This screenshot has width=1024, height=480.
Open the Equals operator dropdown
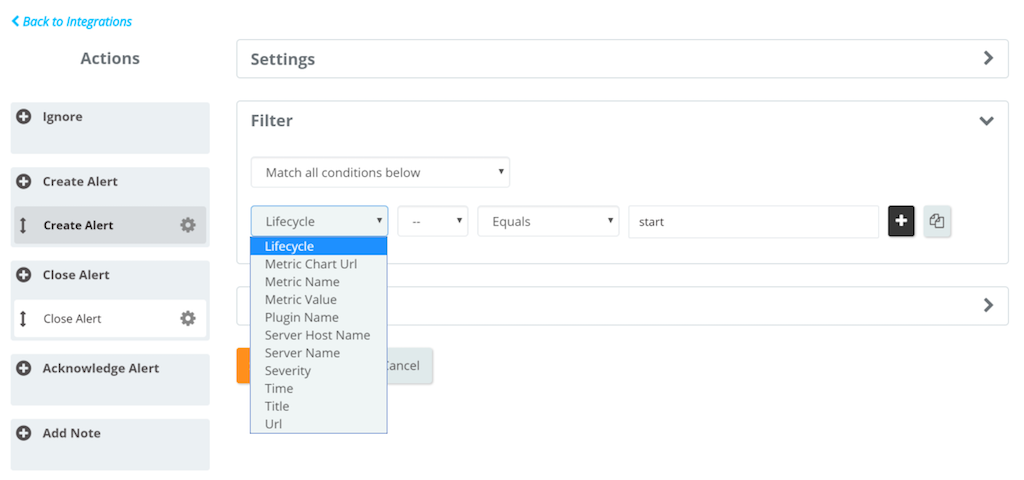[x=548, y=222]
